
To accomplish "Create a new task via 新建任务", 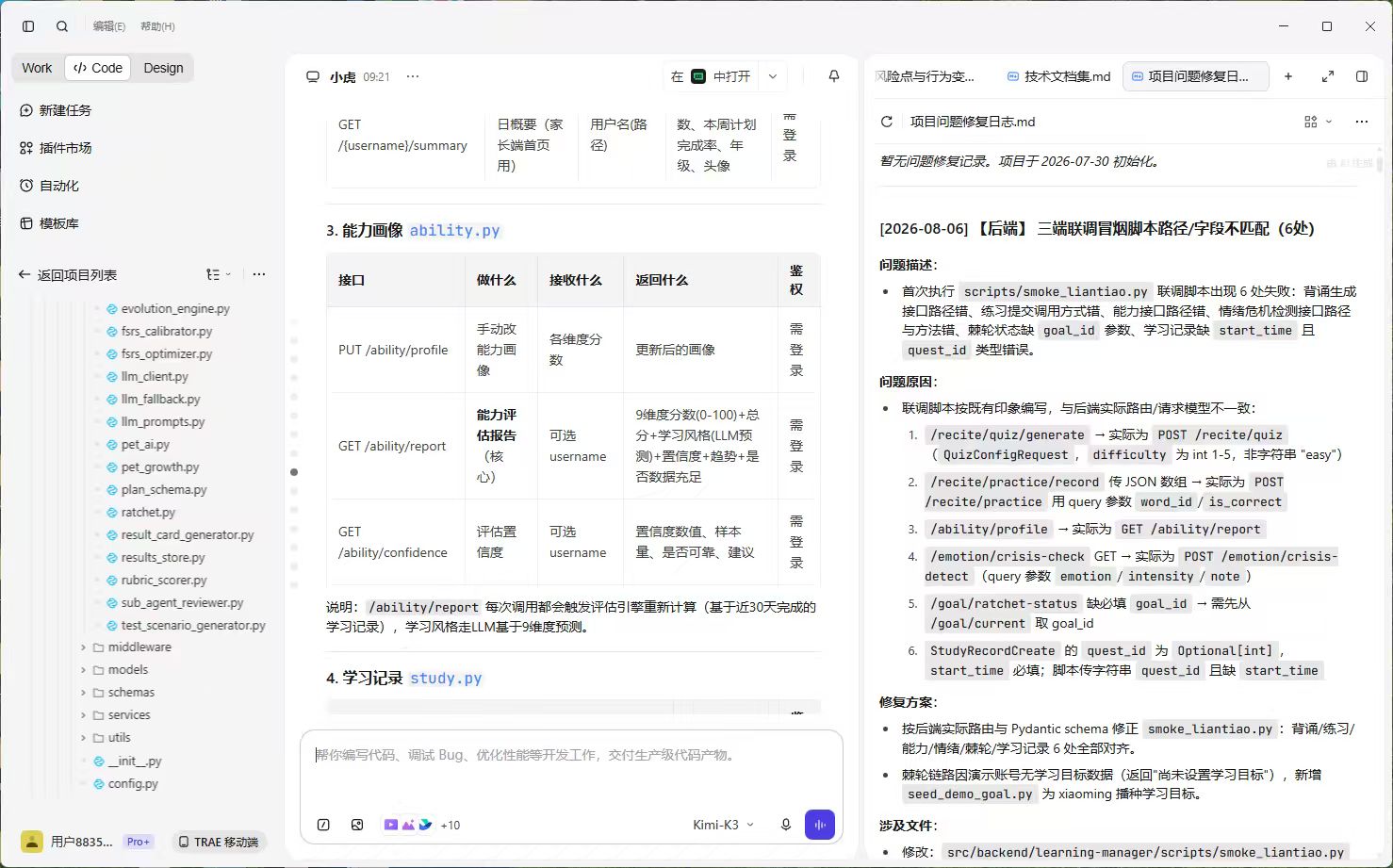I will [x=57, y=110].
